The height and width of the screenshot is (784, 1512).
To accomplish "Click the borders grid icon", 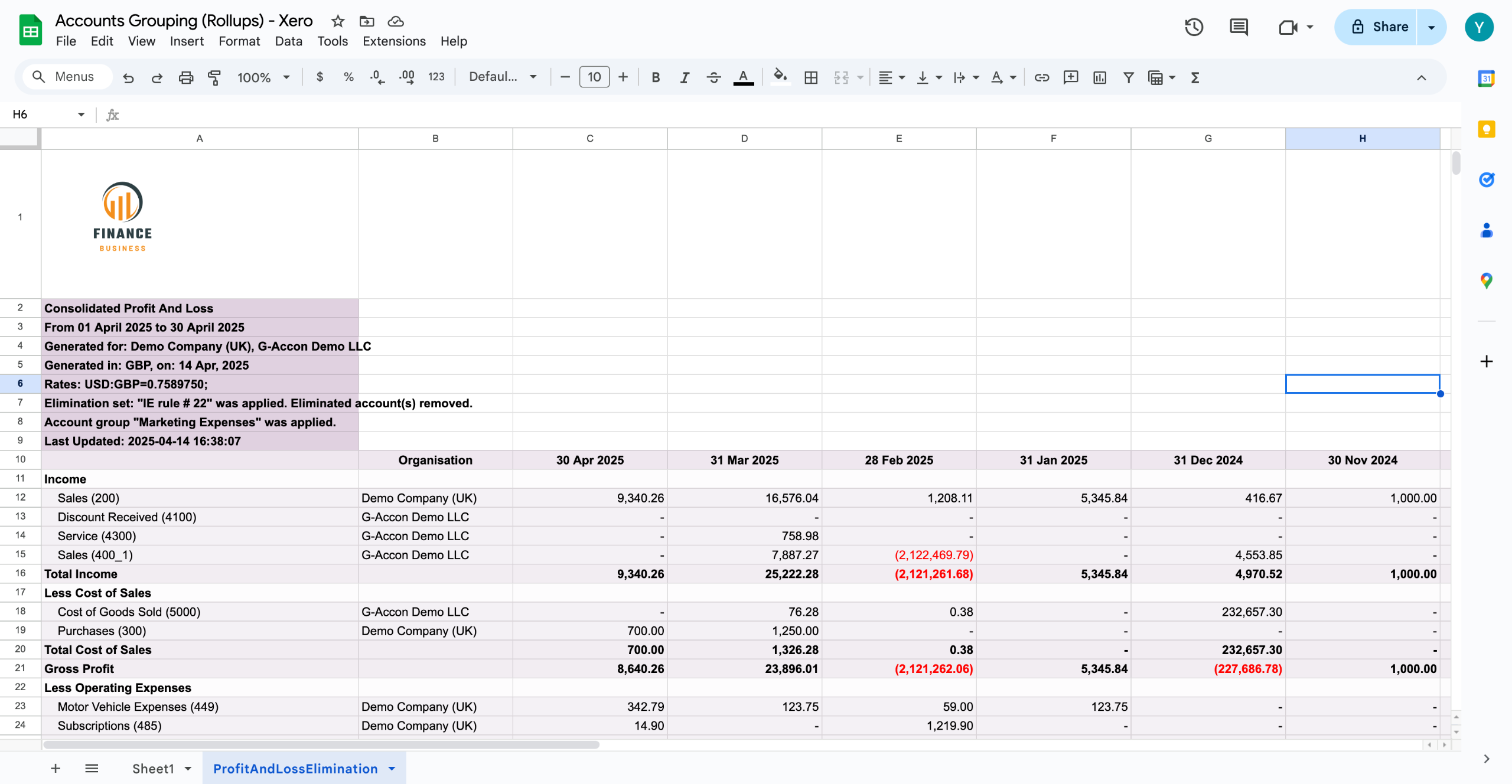I will click(x=811, y=77).
